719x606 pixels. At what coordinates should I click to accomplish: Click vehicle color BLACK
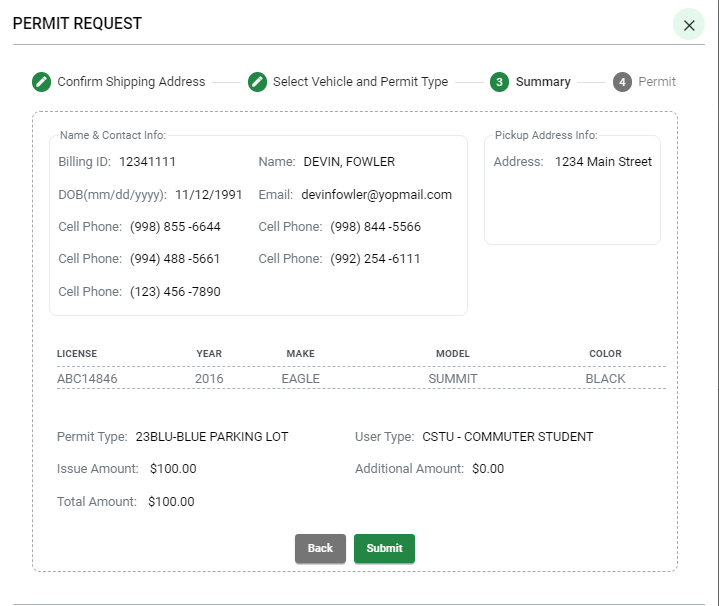(605, 379)
